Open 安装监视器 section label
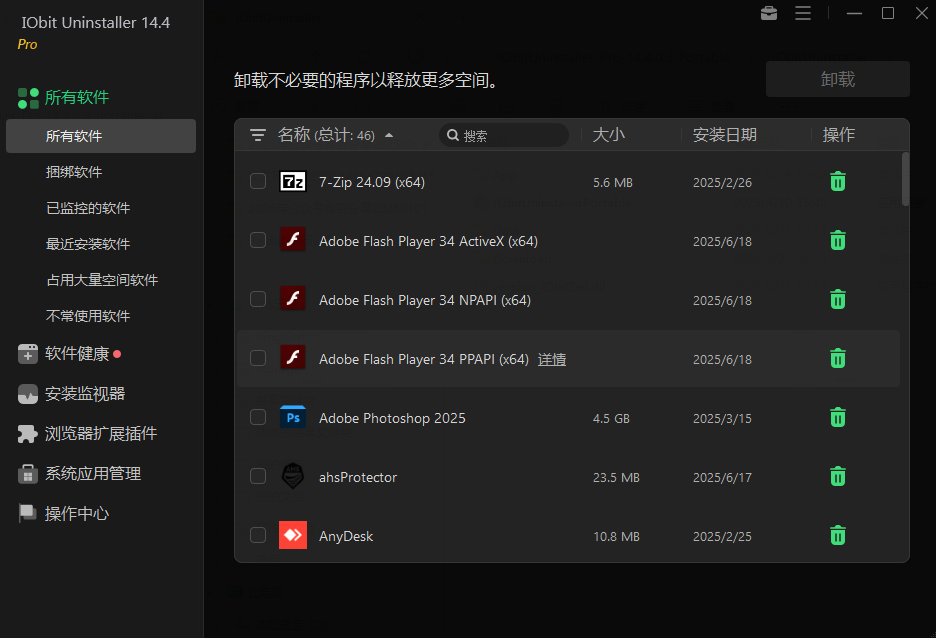936x638 pixels. 85,394
